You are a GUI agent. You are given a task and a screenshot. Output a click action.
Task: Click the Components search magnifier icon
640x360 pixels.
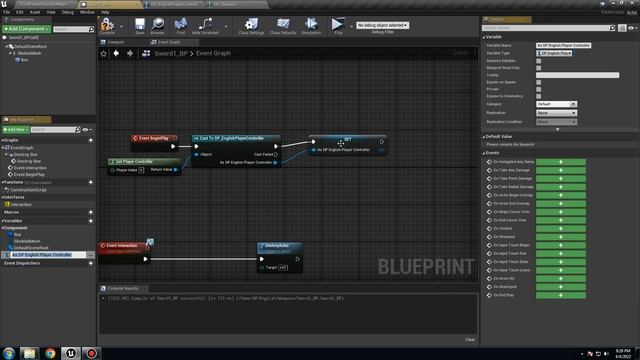click(91, 29)
